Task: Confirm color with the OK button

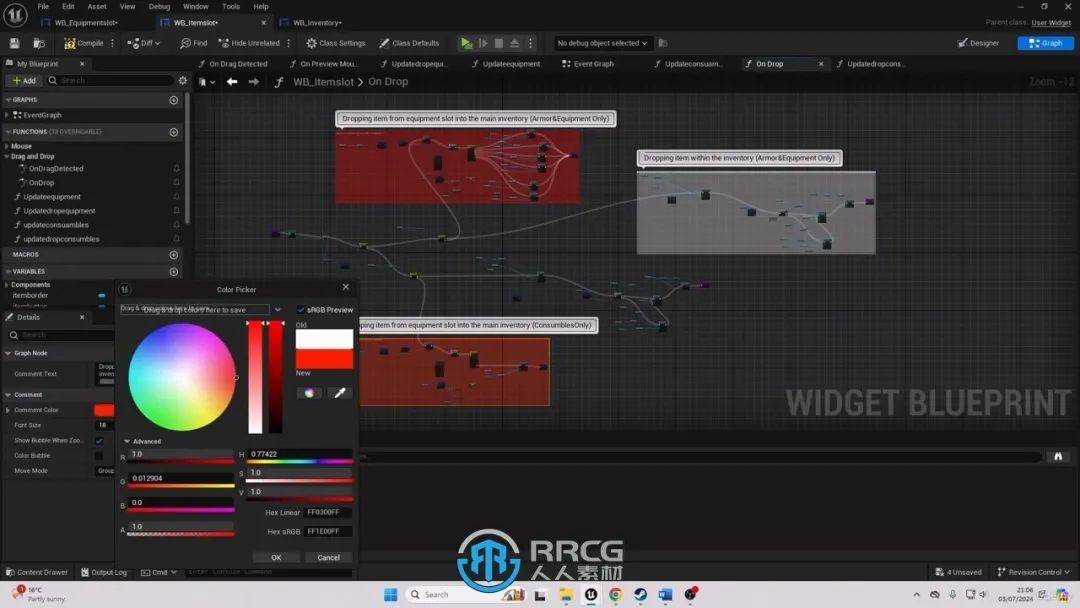Action: (x=276, y=557)
